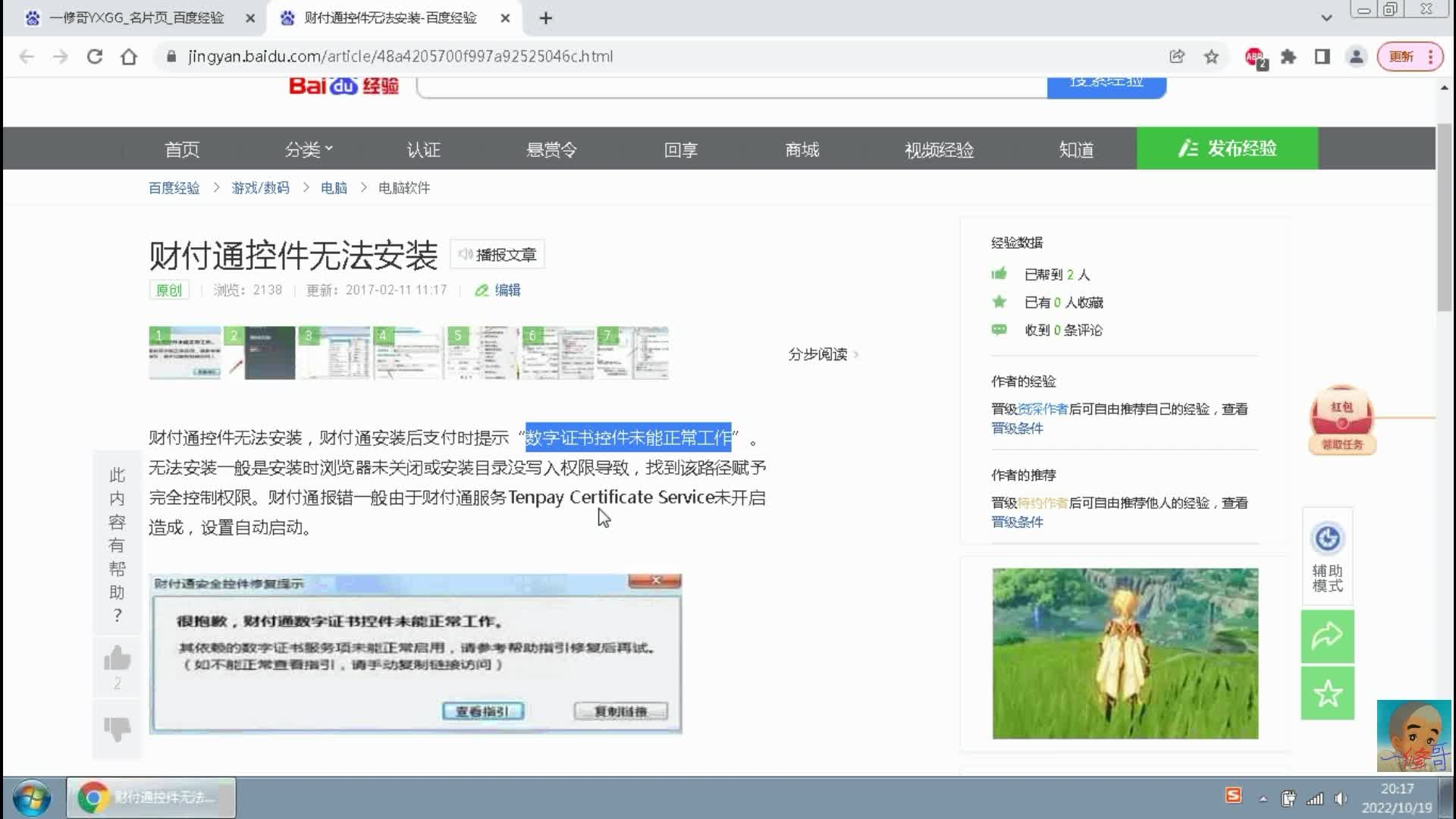Click the ABP adblock extension icon
The height and width of the screenshot is (819, 1456).
click(x=1254, y=56)
